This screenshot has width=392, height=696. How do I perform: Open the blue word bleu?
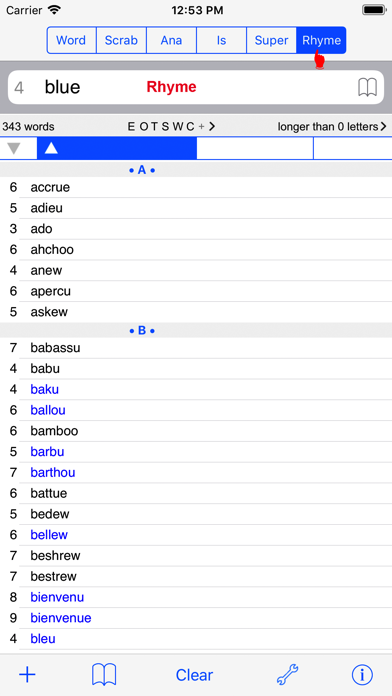pos(43,639)
